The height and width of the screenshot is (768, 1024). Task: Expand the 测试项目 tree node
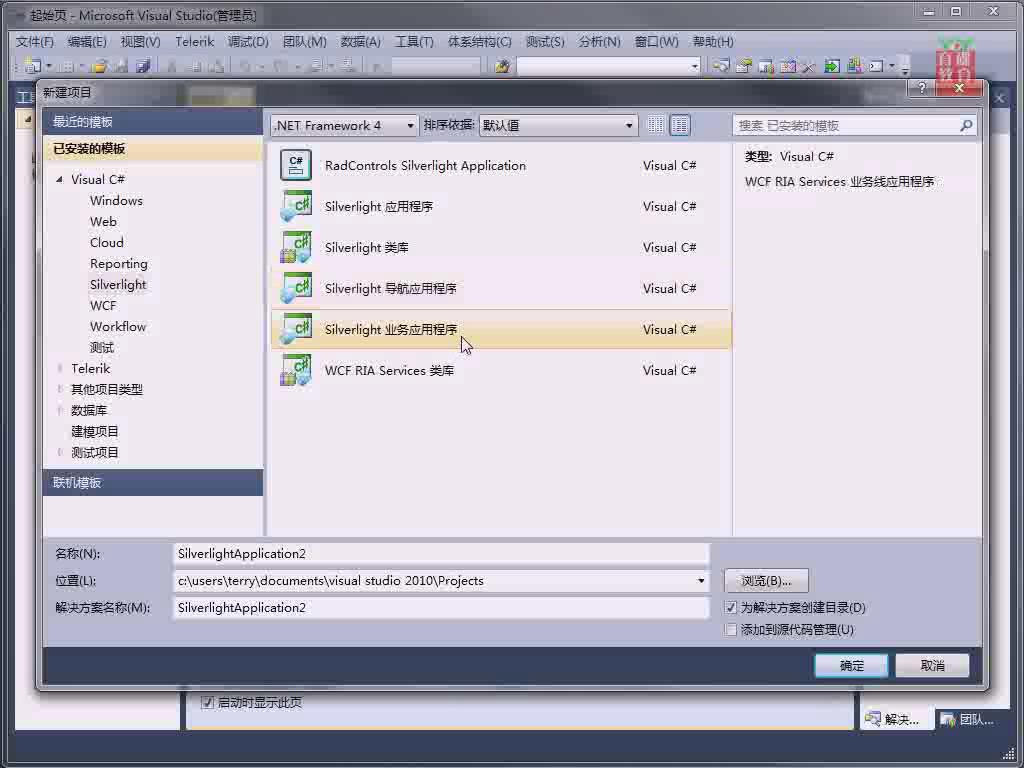point(59,453)
